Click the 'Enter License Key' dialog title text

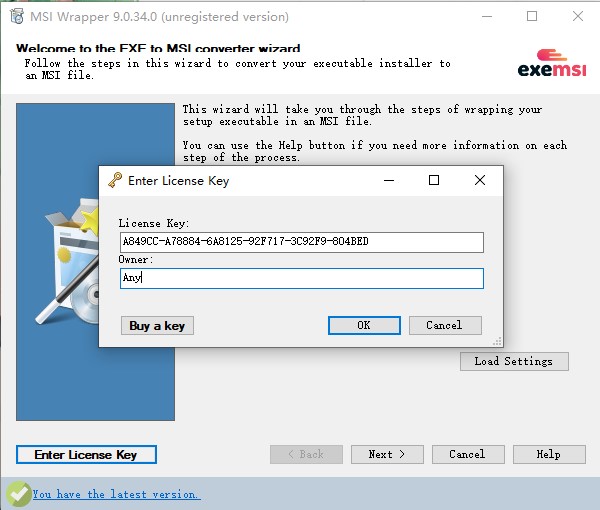point(179,181)
